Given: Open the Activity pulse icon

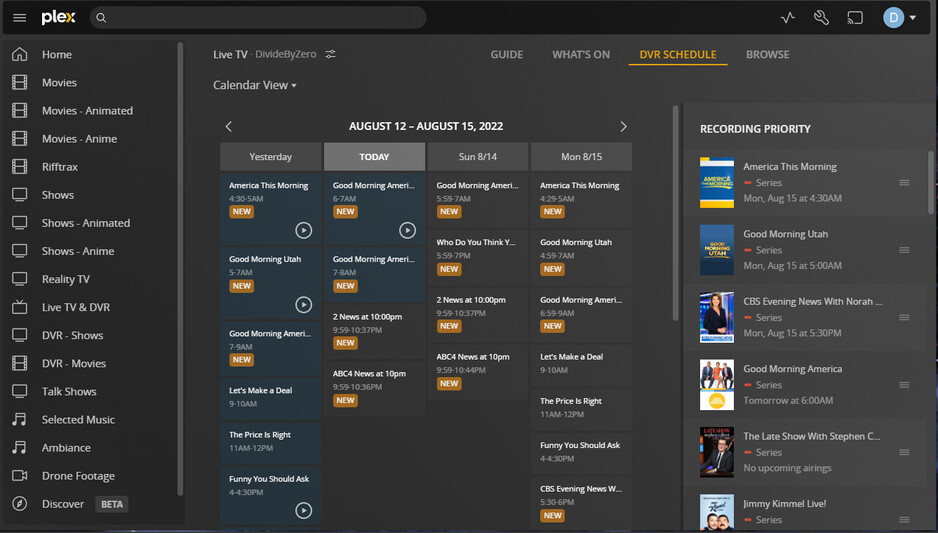Looking at the screenshot, I should click(x=788, y=17).
